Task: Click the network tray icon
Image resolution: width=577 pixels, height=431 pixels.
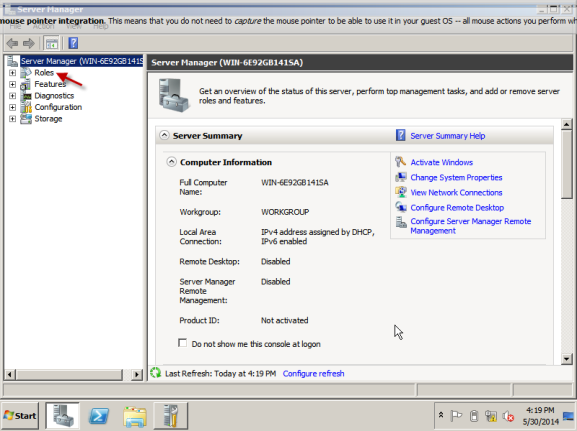Action: click(491, 416)
